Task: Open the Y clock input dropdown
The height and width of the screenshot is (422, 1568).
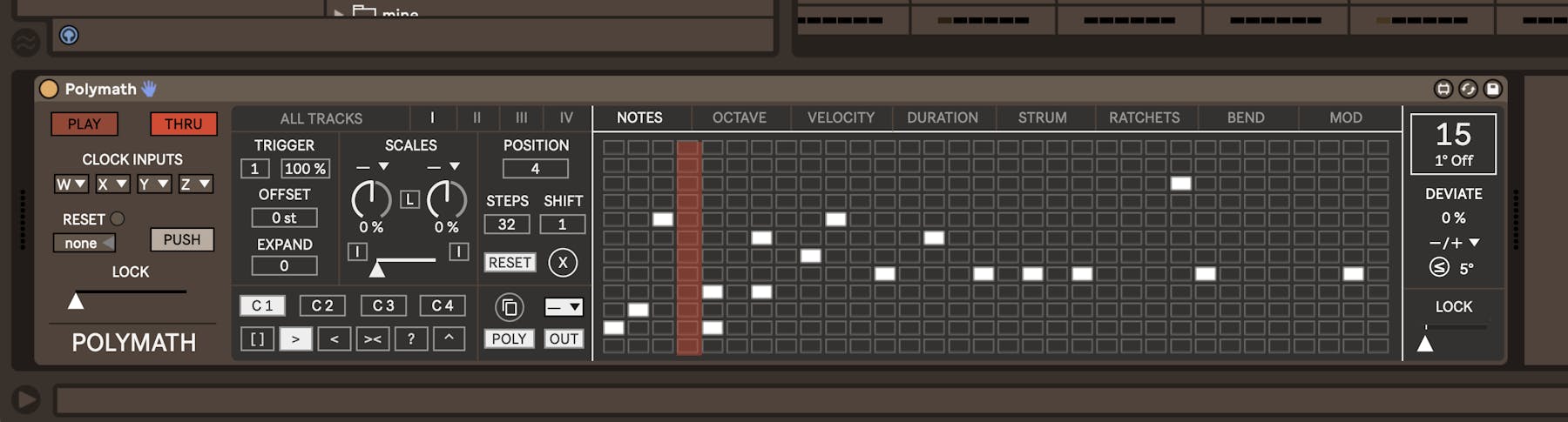Action: 153,184
